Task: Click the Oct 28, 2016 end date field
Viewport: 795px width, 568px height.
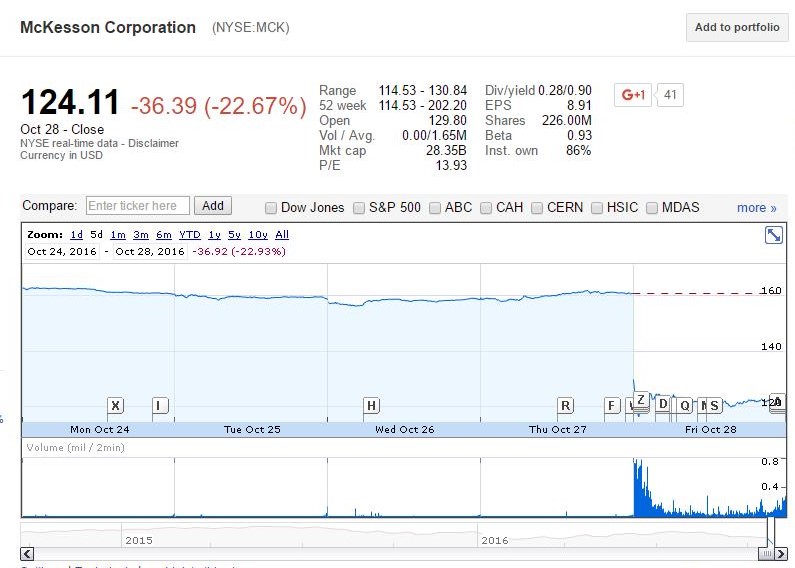Action: (150, 252)
